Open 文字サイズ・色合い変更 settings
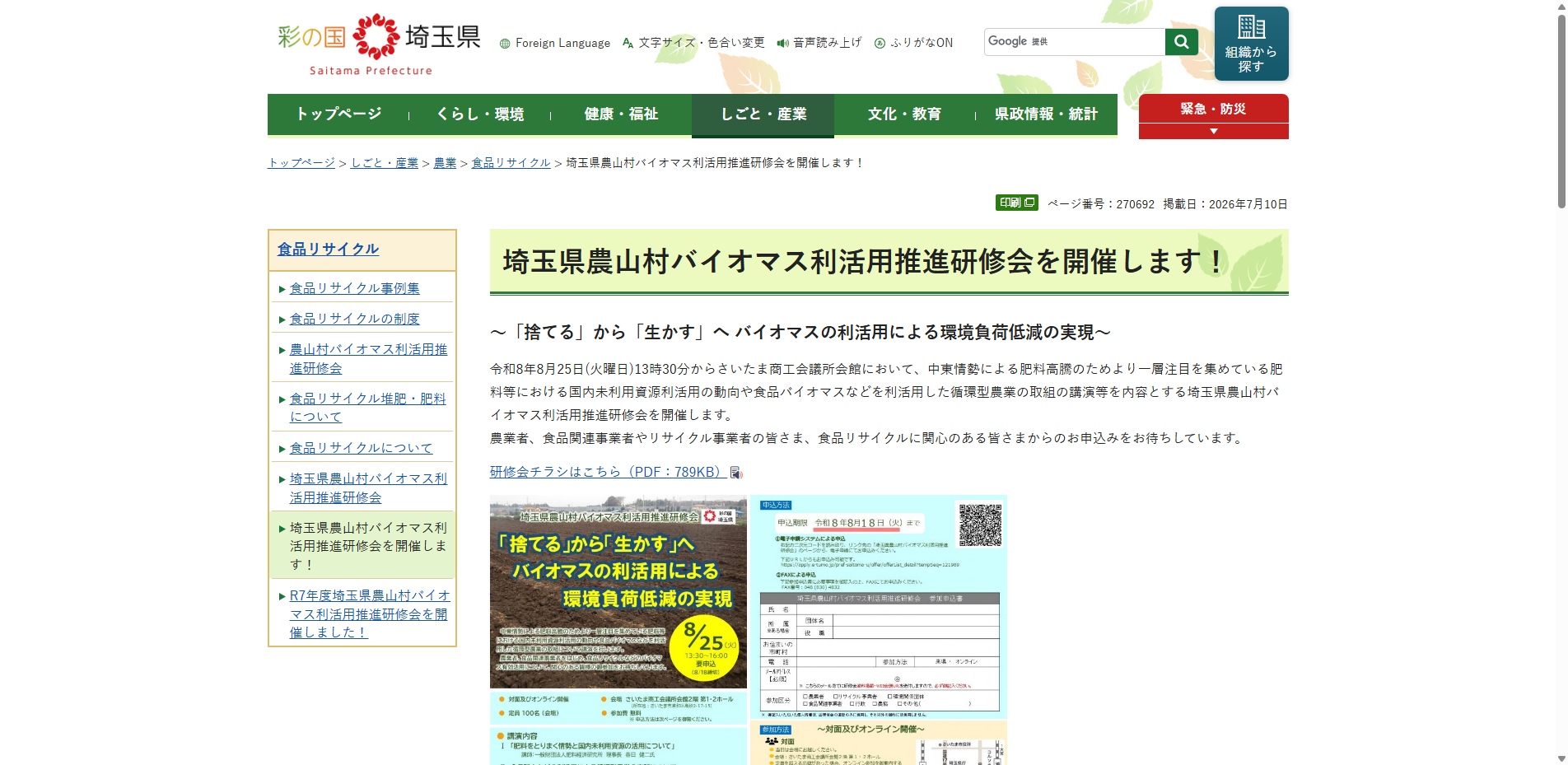Viewport: 1568px width, 765px height. tap(693, 43)
